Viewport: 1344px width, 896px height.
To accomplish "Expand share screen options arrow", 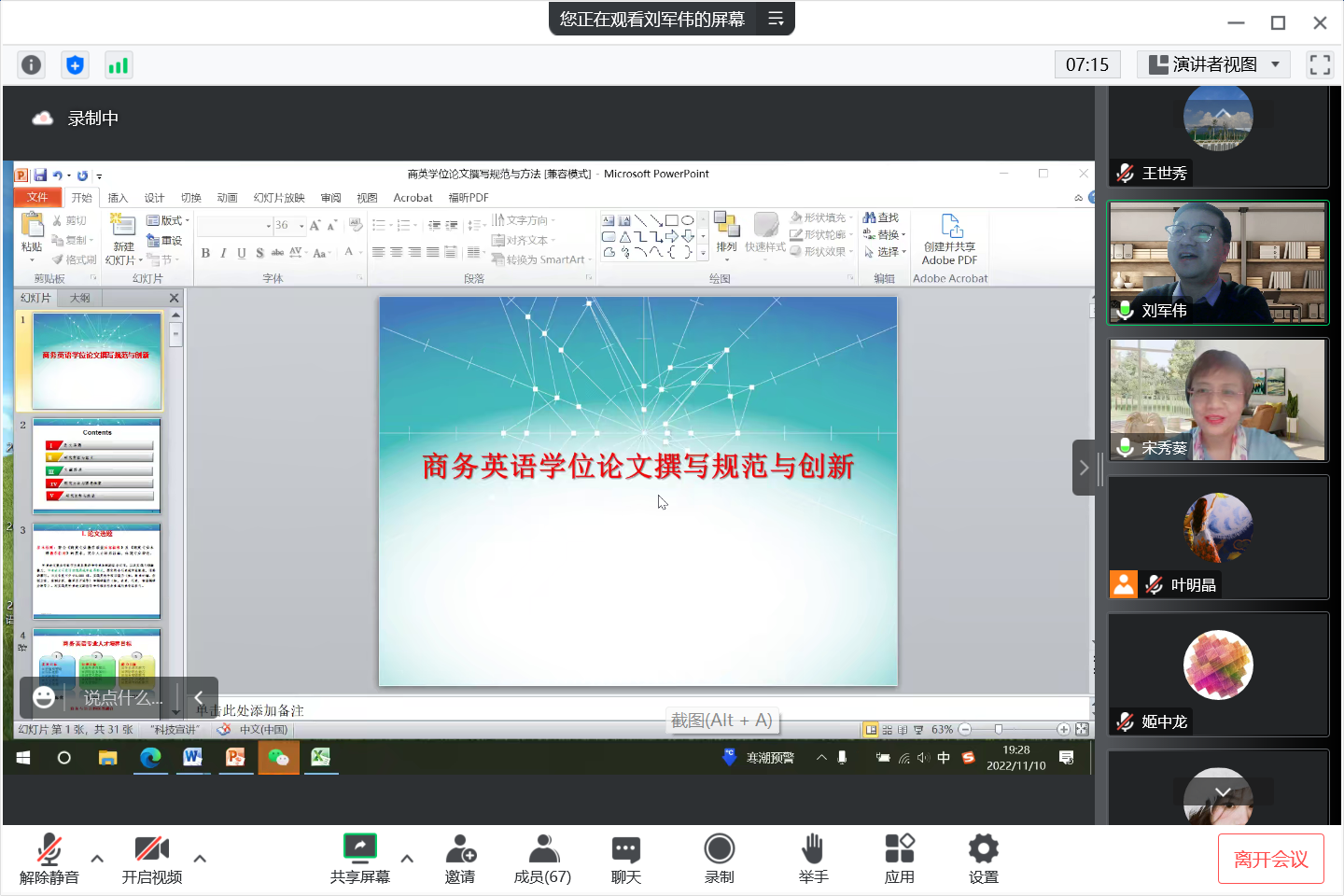I will (407, 858).
